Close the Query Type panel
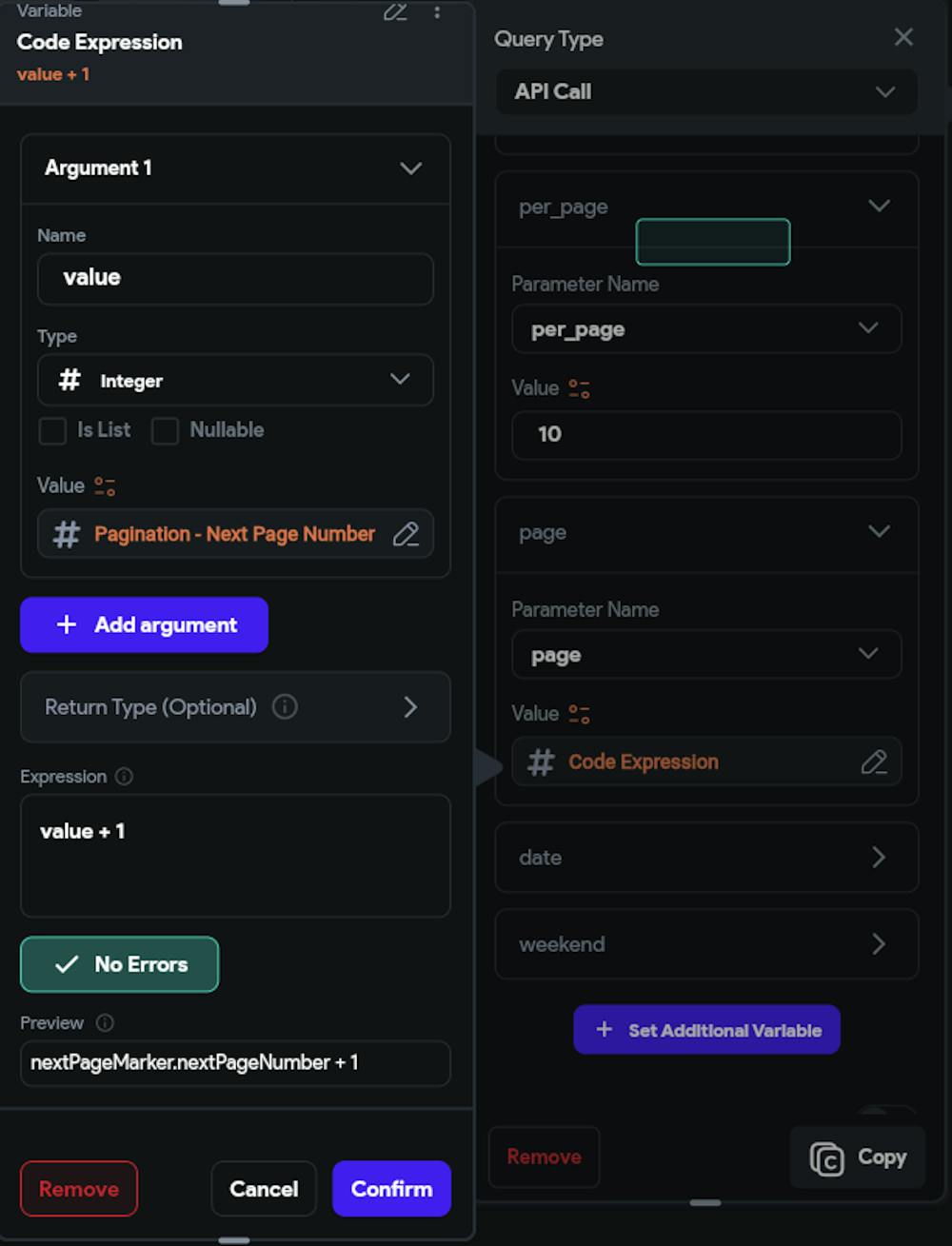 coord(903,37)
